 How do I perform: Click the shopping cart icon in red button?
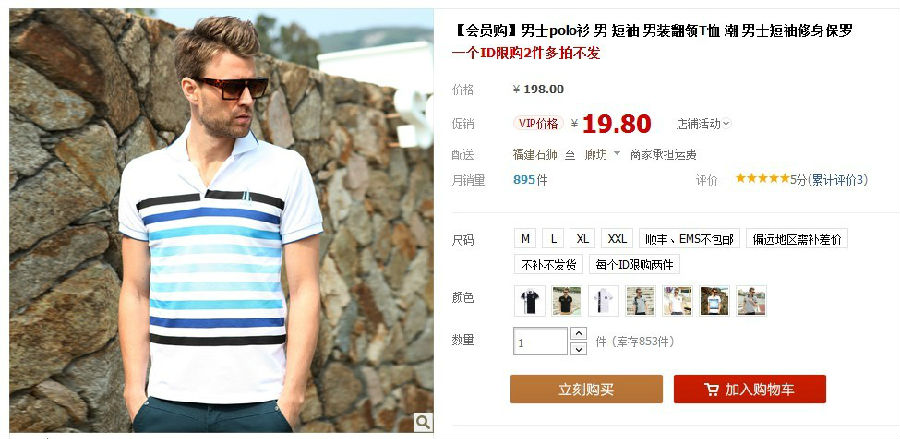click(x=711, y=390)
